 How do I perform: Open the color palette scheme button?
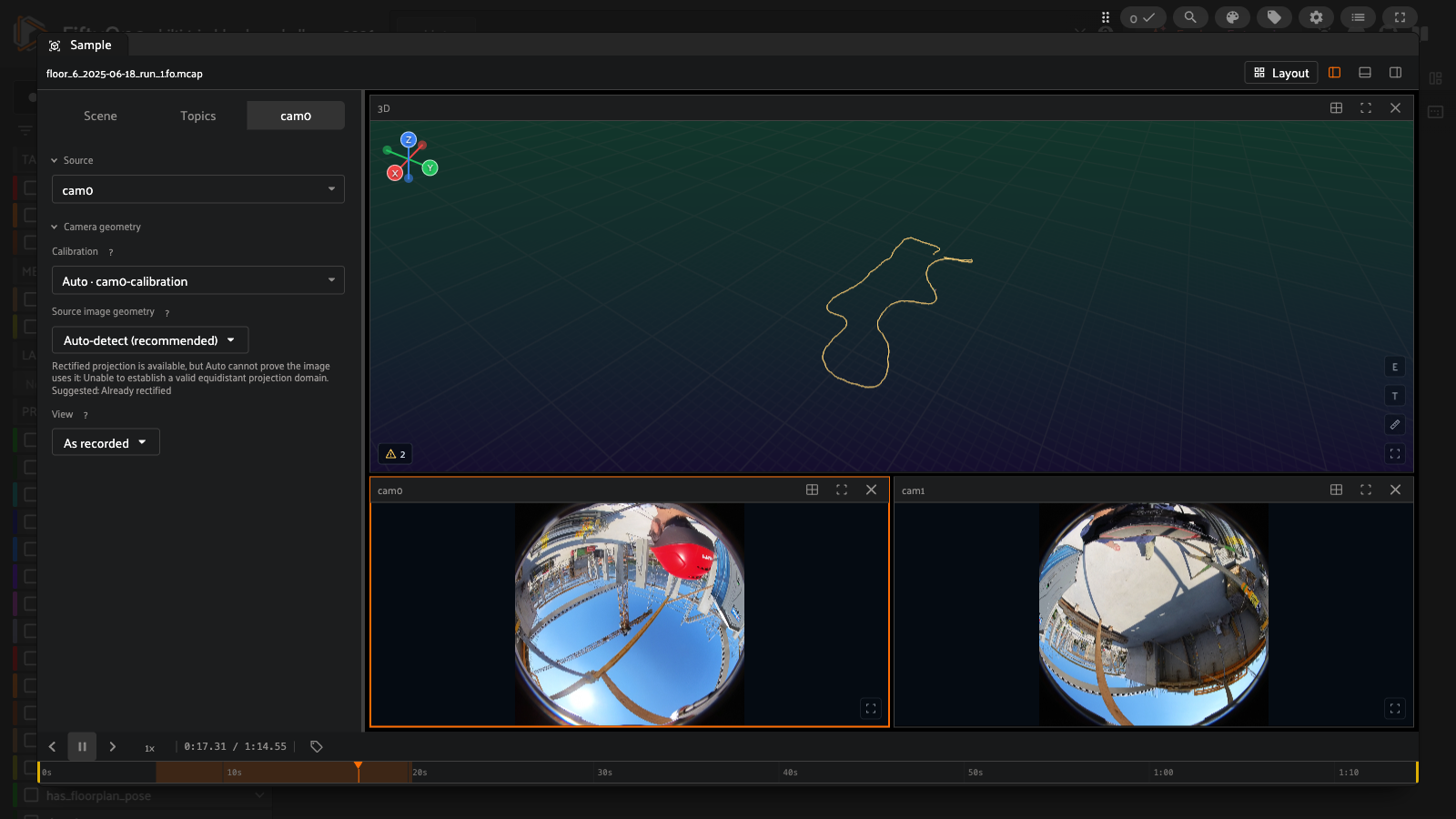click(x=1232, y=17)
